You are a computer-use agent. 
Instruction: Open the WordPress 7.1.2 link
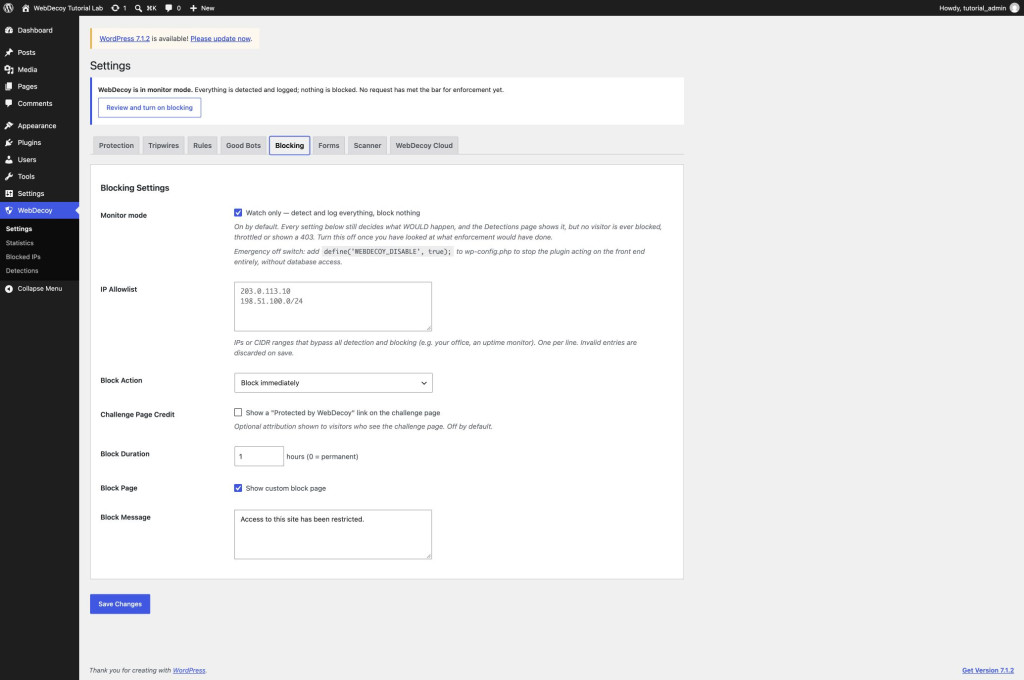click(124, 39)
